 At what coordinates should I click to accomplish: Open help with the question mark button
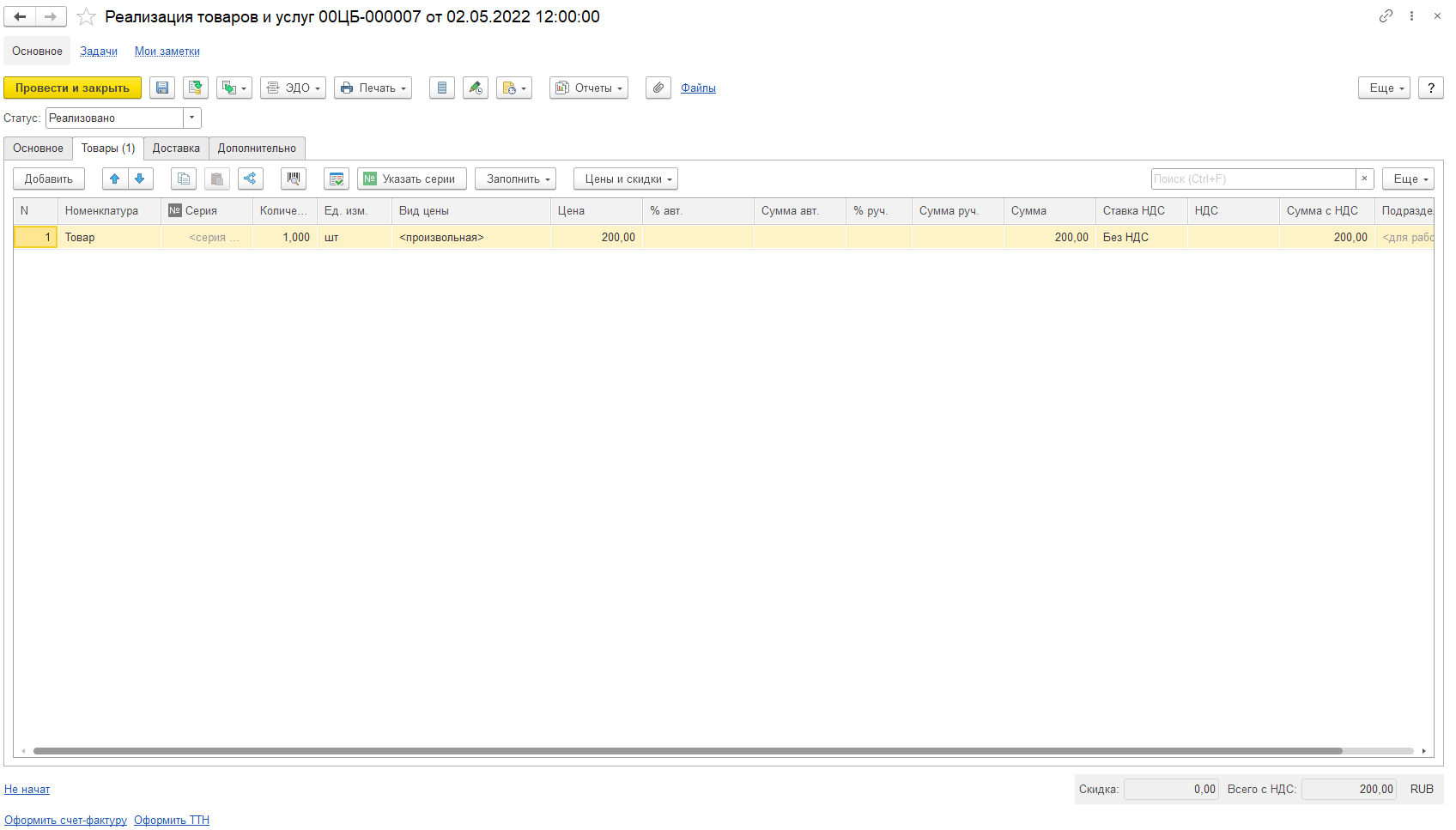coord(1431,88)
